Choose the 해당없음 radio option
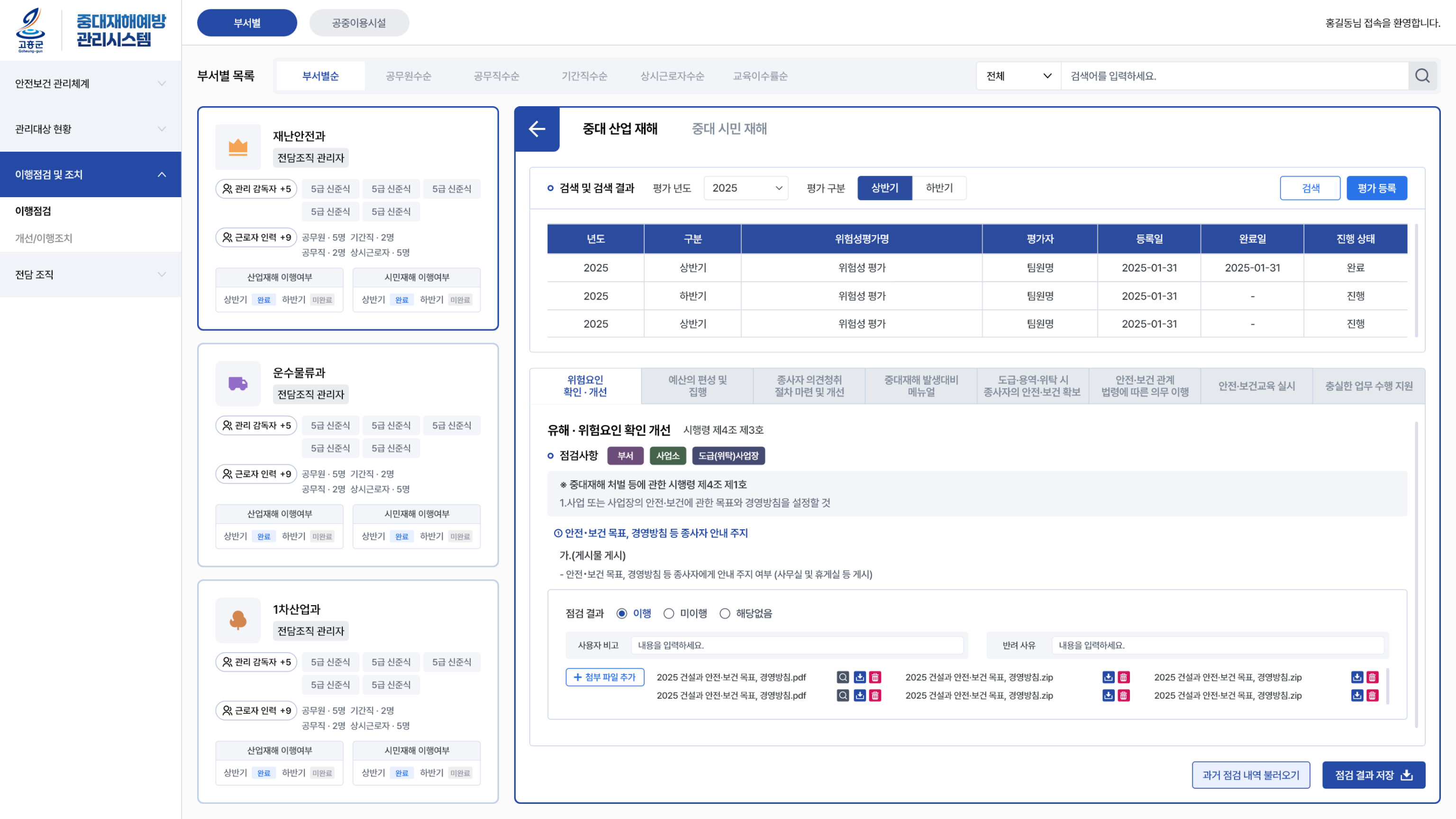The height and width of the screenshot is (819, 1456). click(725, 613)
